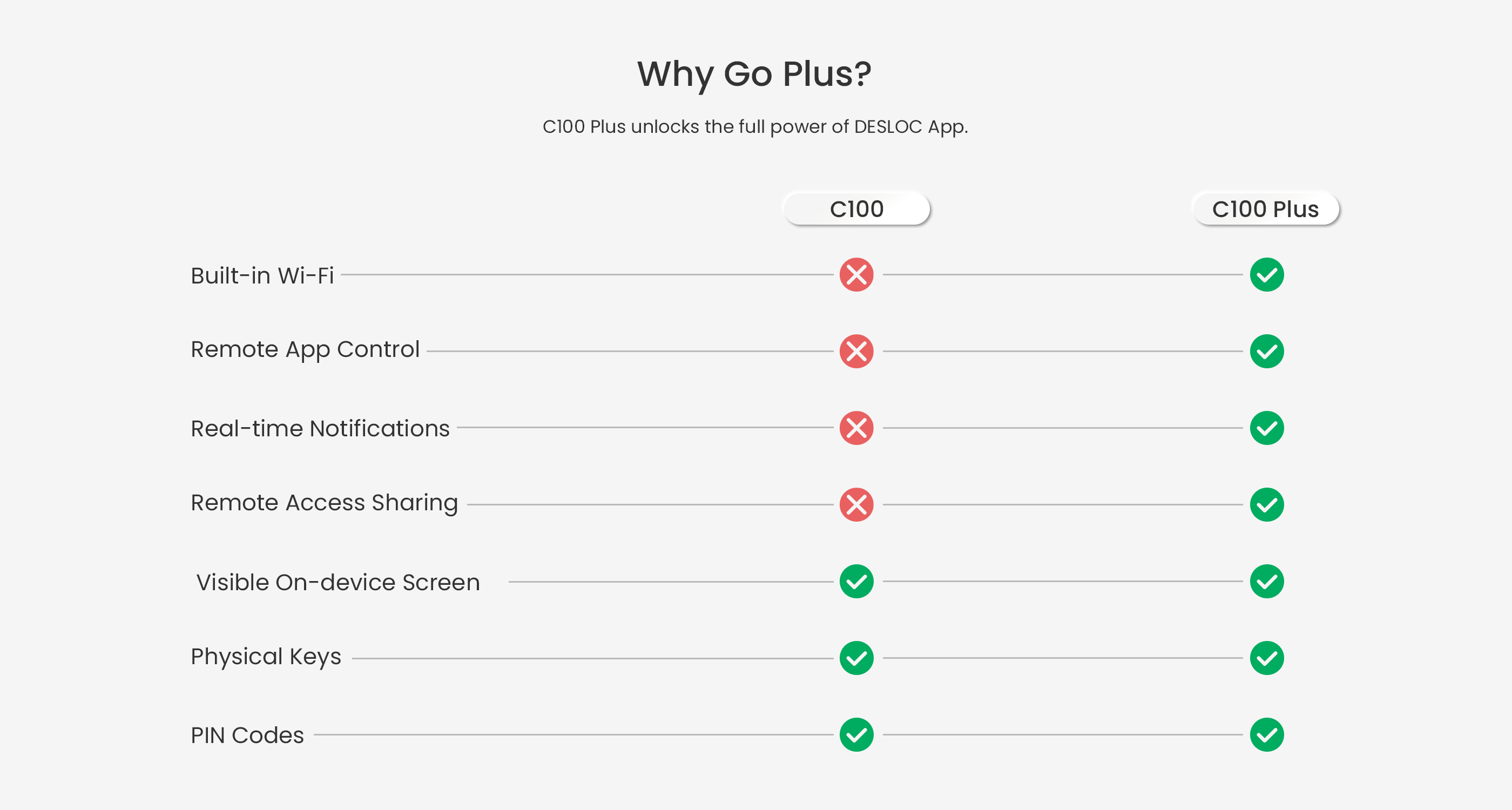Viewport: 1512px width, 810px height.
Task: Click the red X for Remote App Control
Action: (856, 352)
